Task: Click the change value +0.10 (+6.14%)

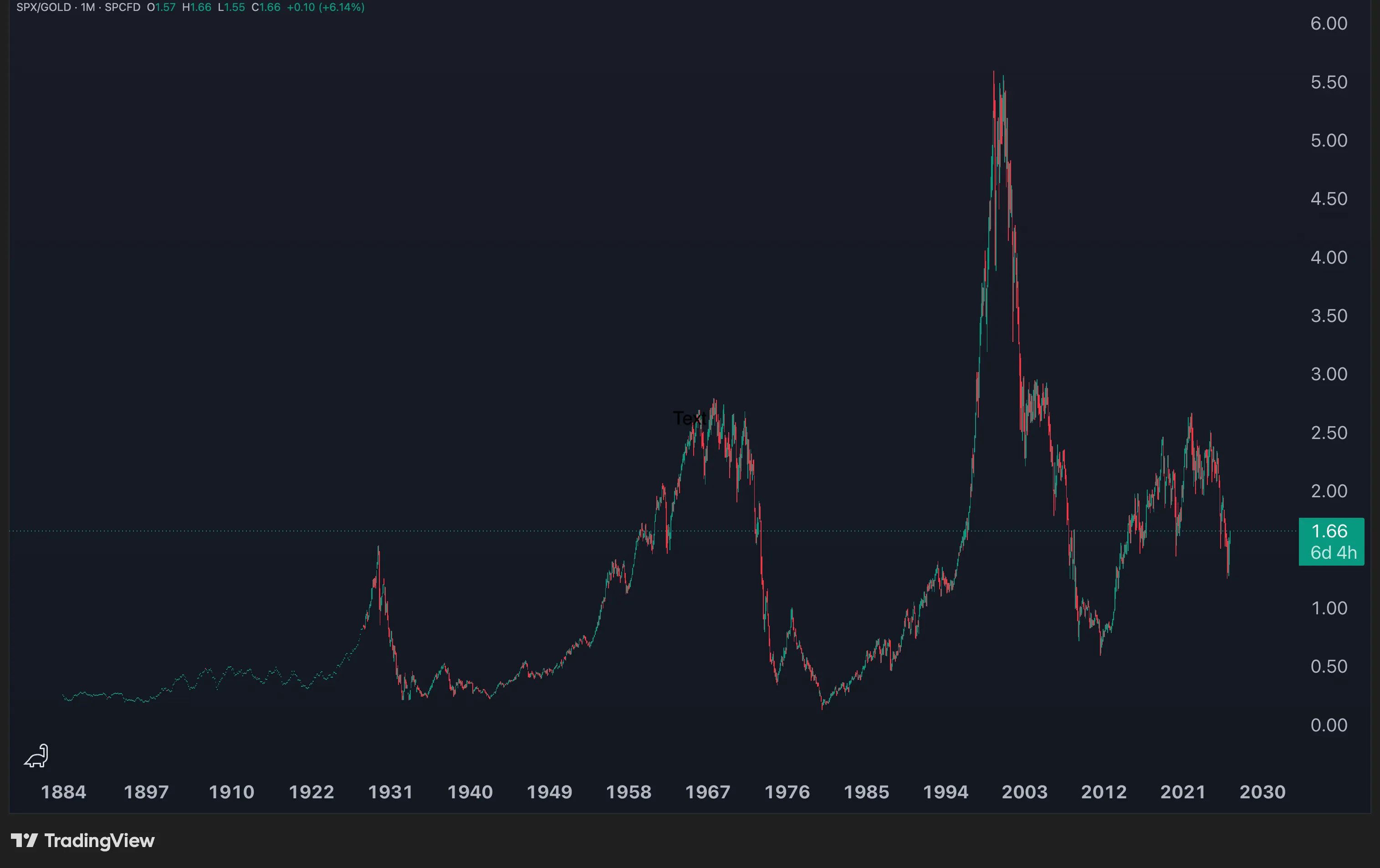Action: [326, 7]
